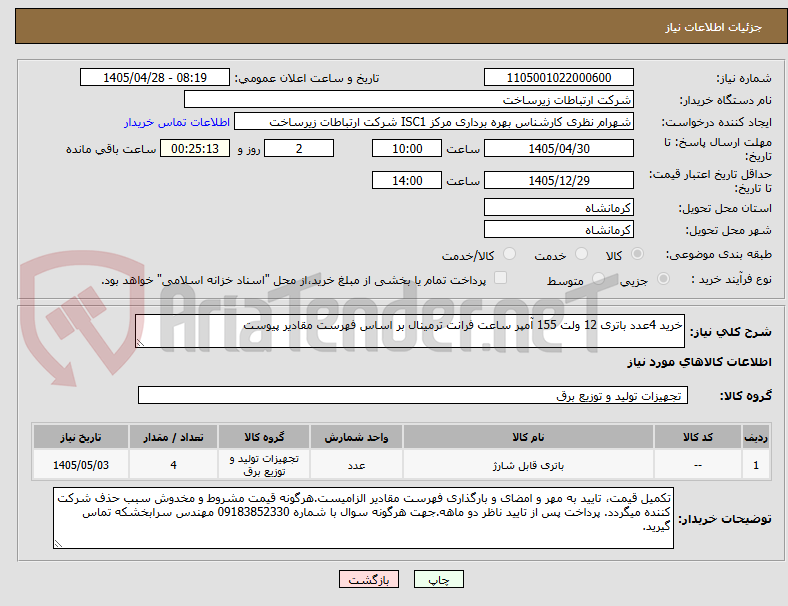Click the price validity time 14:00
Viewport: 788px width, 606px height.
coord(407,180)
